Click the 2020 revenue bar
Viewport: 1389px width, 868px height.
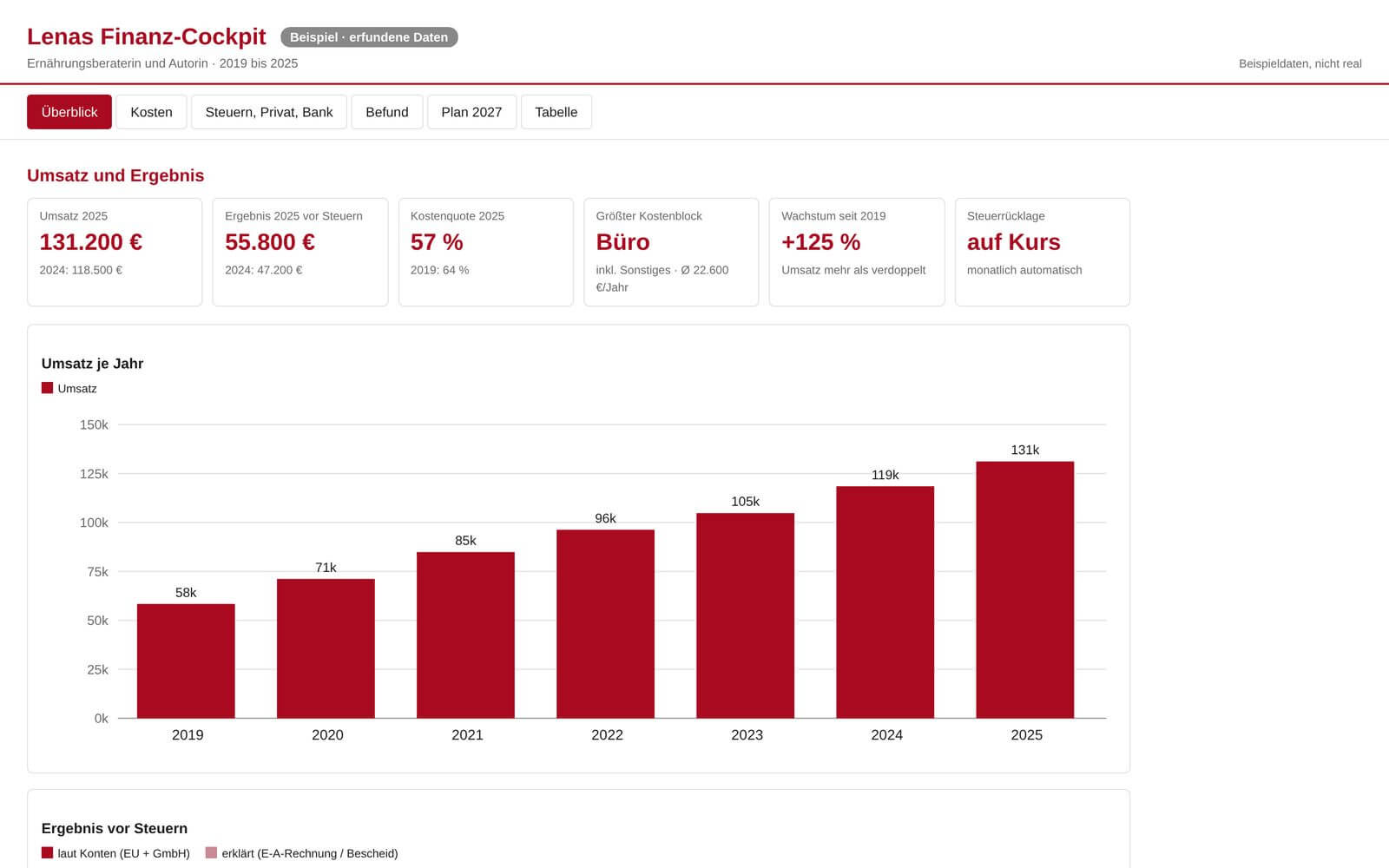click(326, 648)
